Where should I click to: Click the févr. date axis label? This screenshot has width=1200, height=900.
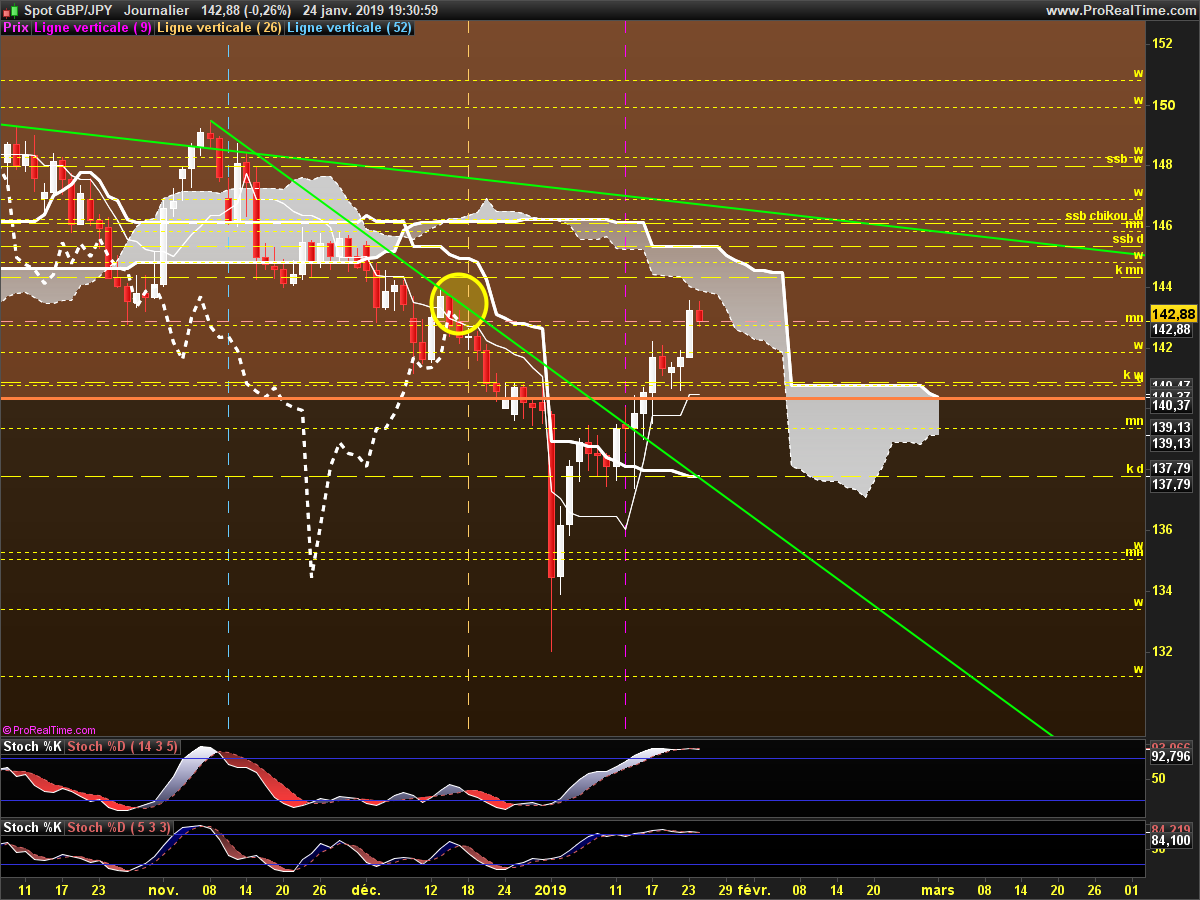[x=754, y=889]
